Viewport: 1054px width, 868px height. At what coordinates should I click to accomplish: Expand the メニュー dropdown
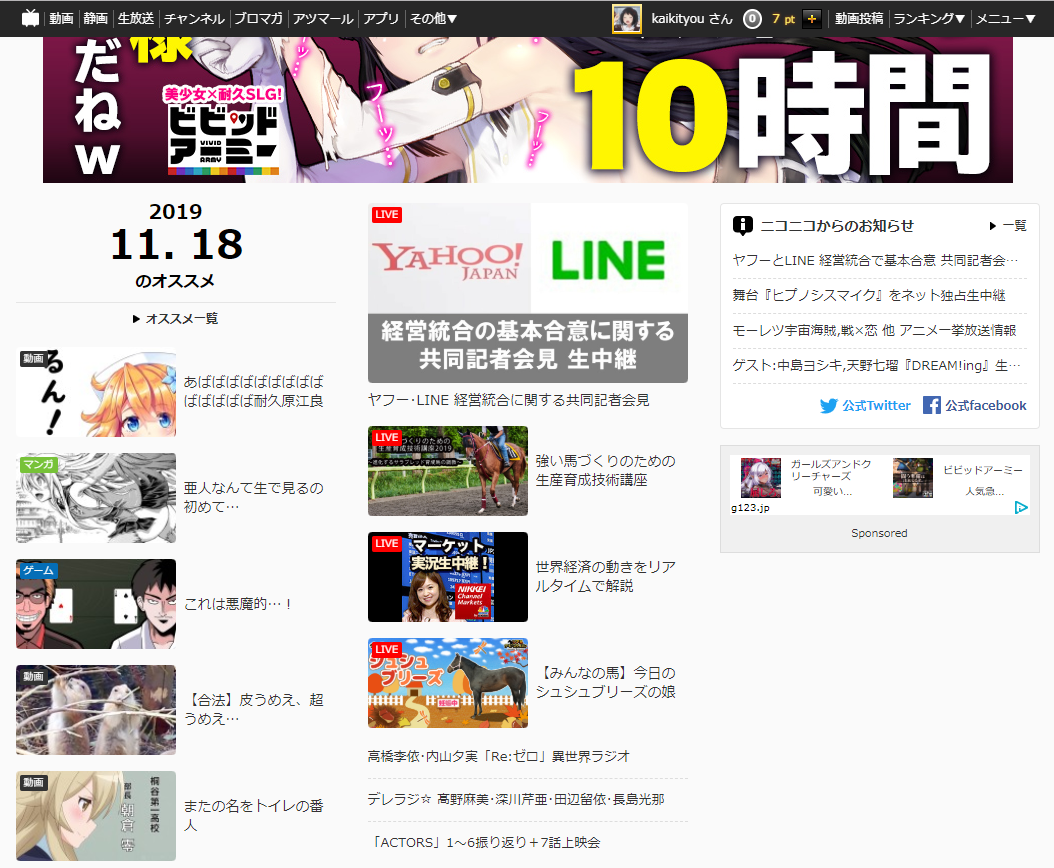(1006, 19)
